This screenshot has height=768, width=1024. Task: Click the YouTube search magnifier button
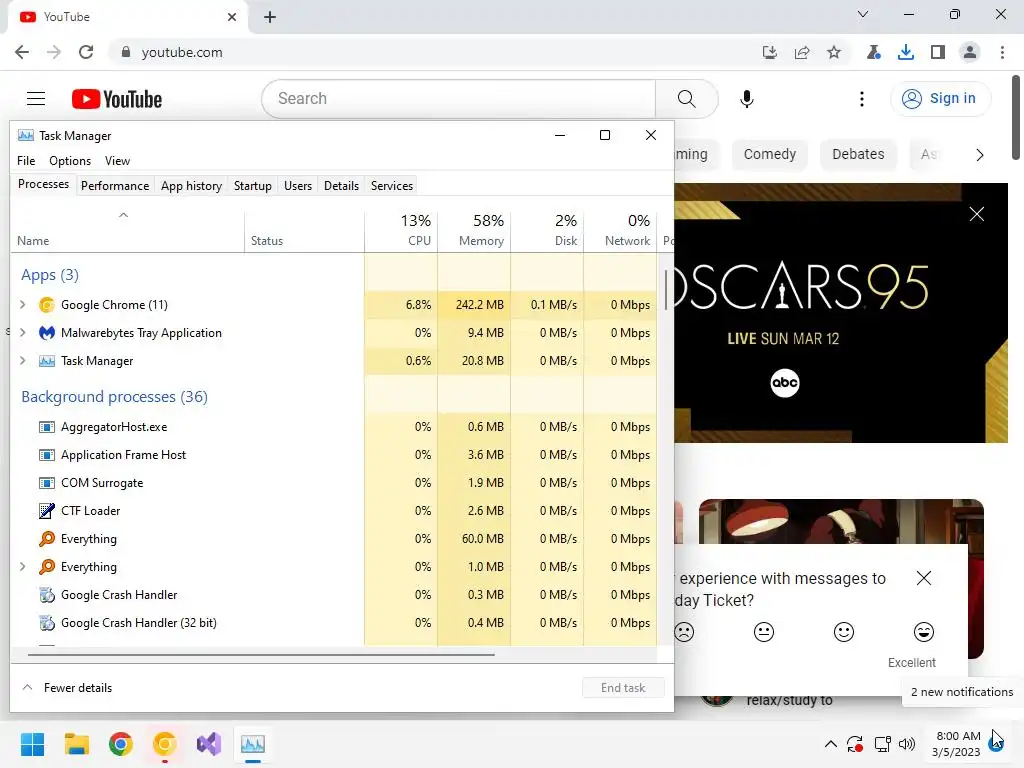(686, 99)
